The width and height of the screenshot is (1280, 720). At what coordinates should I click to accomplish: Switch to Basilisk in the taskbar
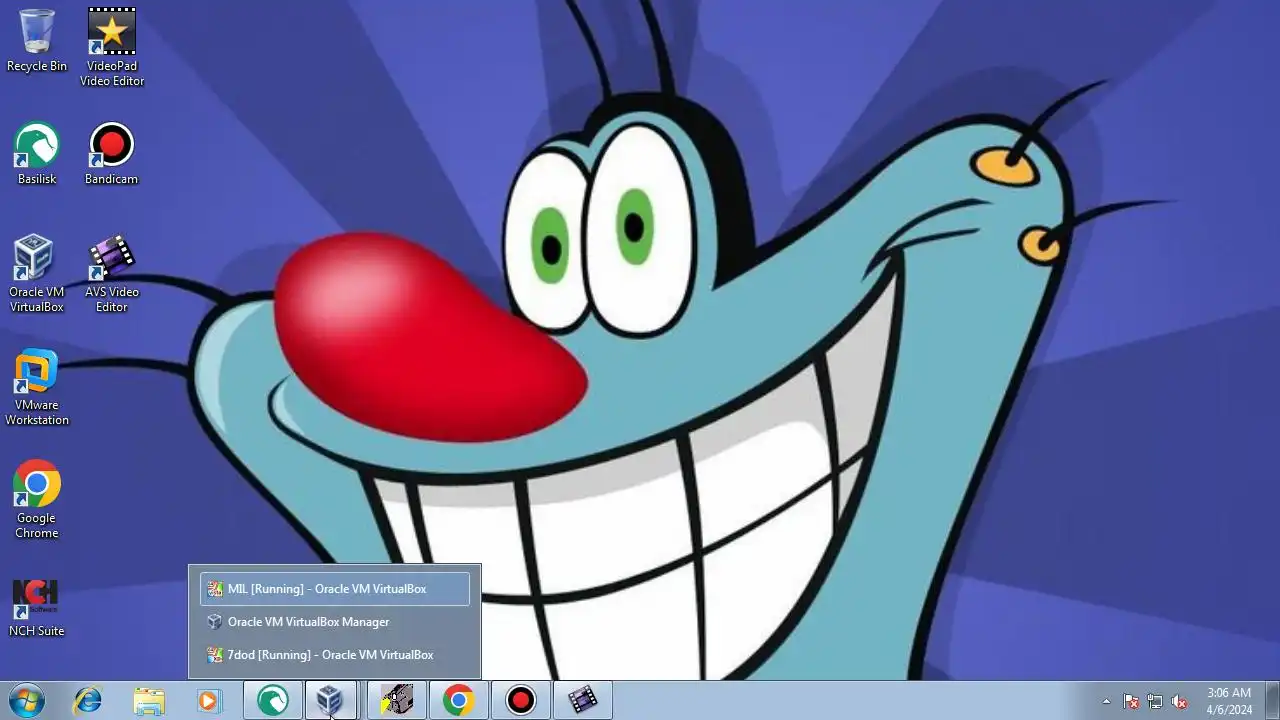[x=273, y=700]
